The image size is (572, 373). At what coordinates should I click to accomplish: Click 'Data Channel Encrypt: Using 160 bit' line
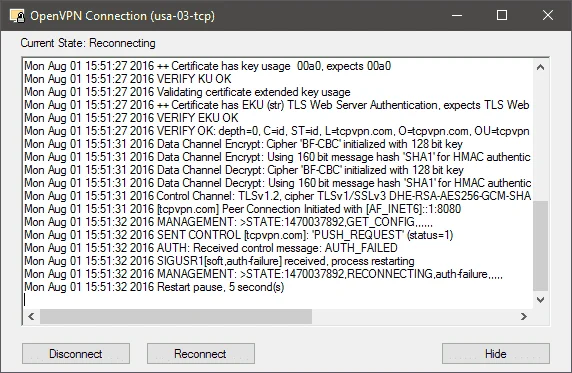click(277, 157)
